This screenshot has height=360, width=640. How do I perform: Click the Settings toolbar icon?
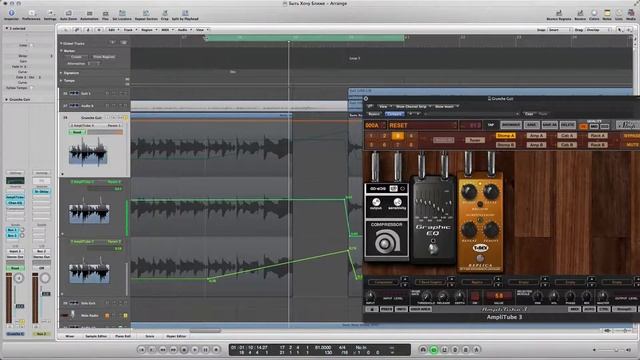(50, 15)
